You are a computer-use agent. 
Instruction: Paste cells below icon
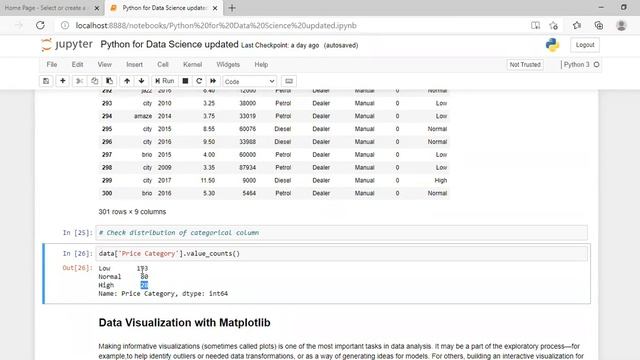click(x=109, y=81)
